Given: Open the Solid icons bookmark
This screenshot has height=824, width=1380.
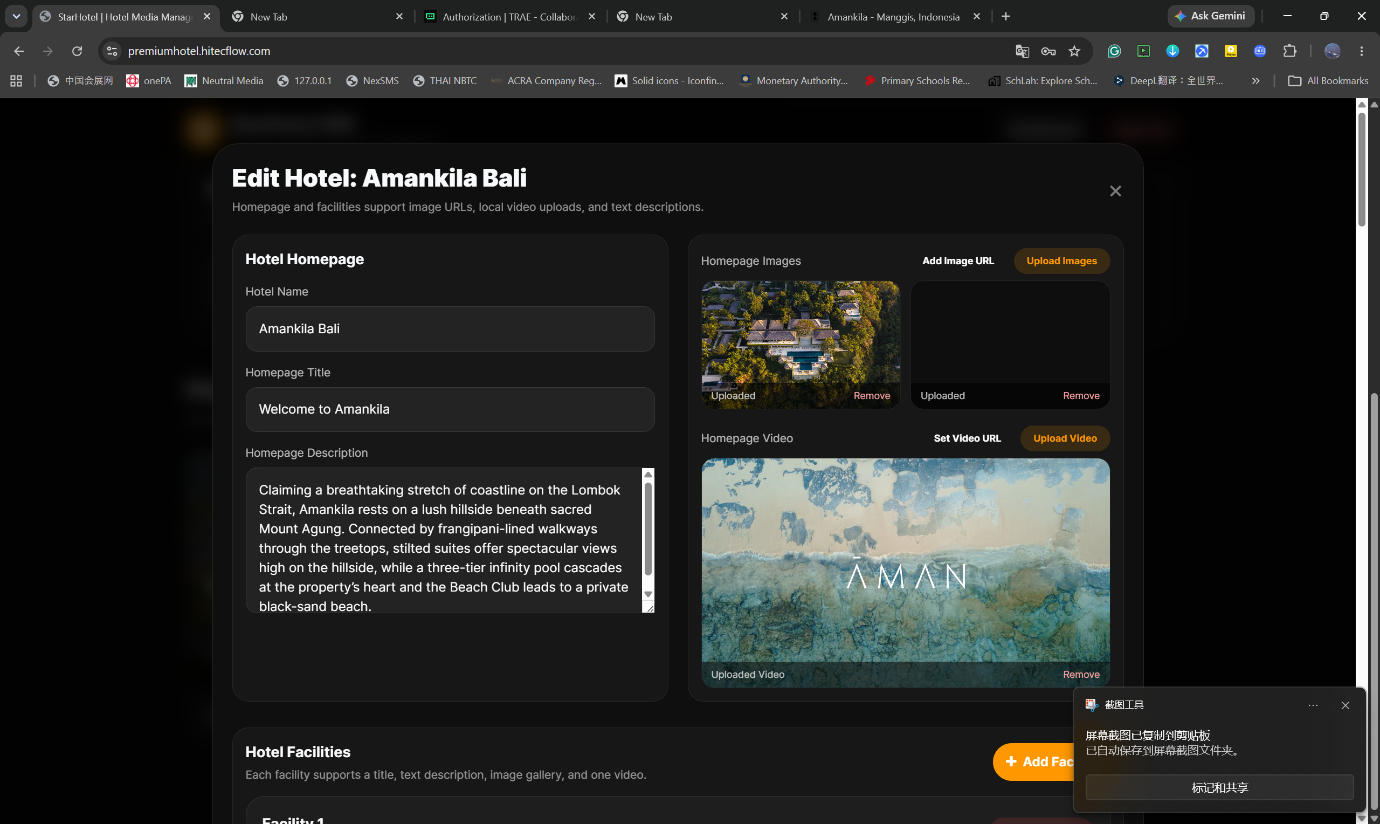Looking at the screenshot, I should [669, 81].
